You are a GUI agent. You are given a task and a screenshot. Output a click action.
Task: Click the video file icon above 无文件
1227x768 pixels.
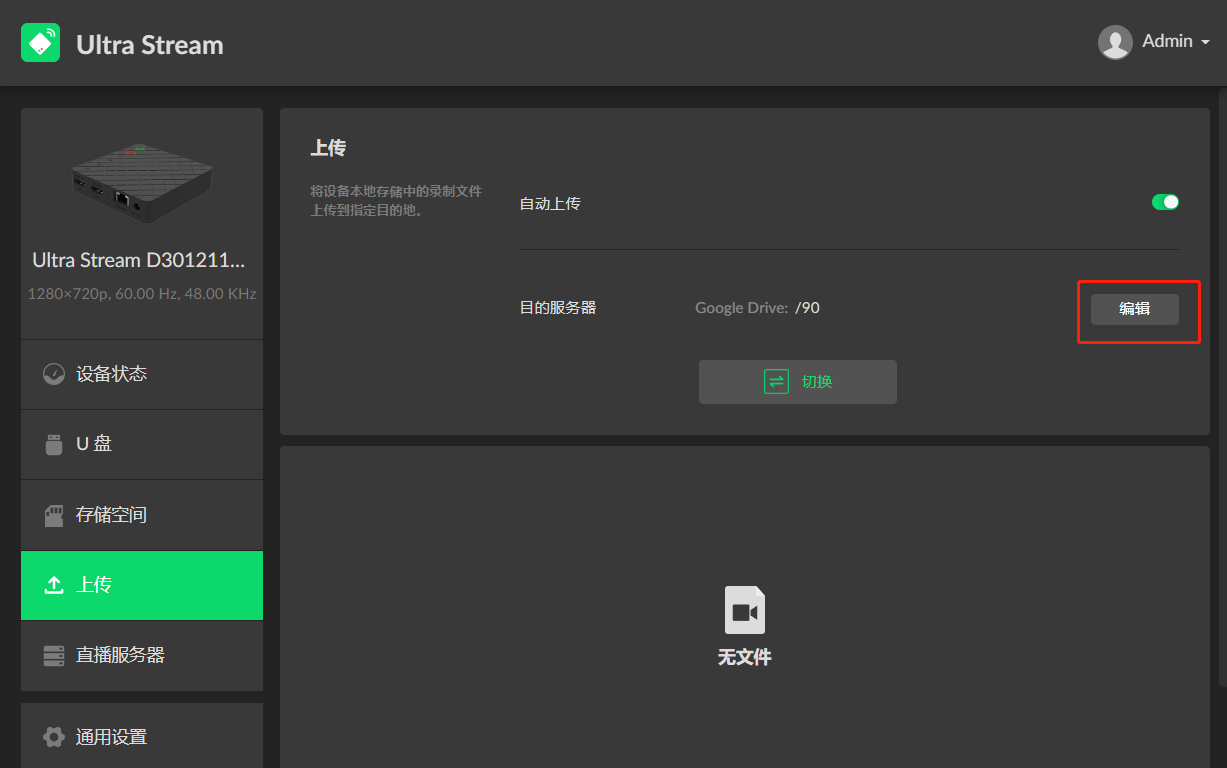coord(744,610)
